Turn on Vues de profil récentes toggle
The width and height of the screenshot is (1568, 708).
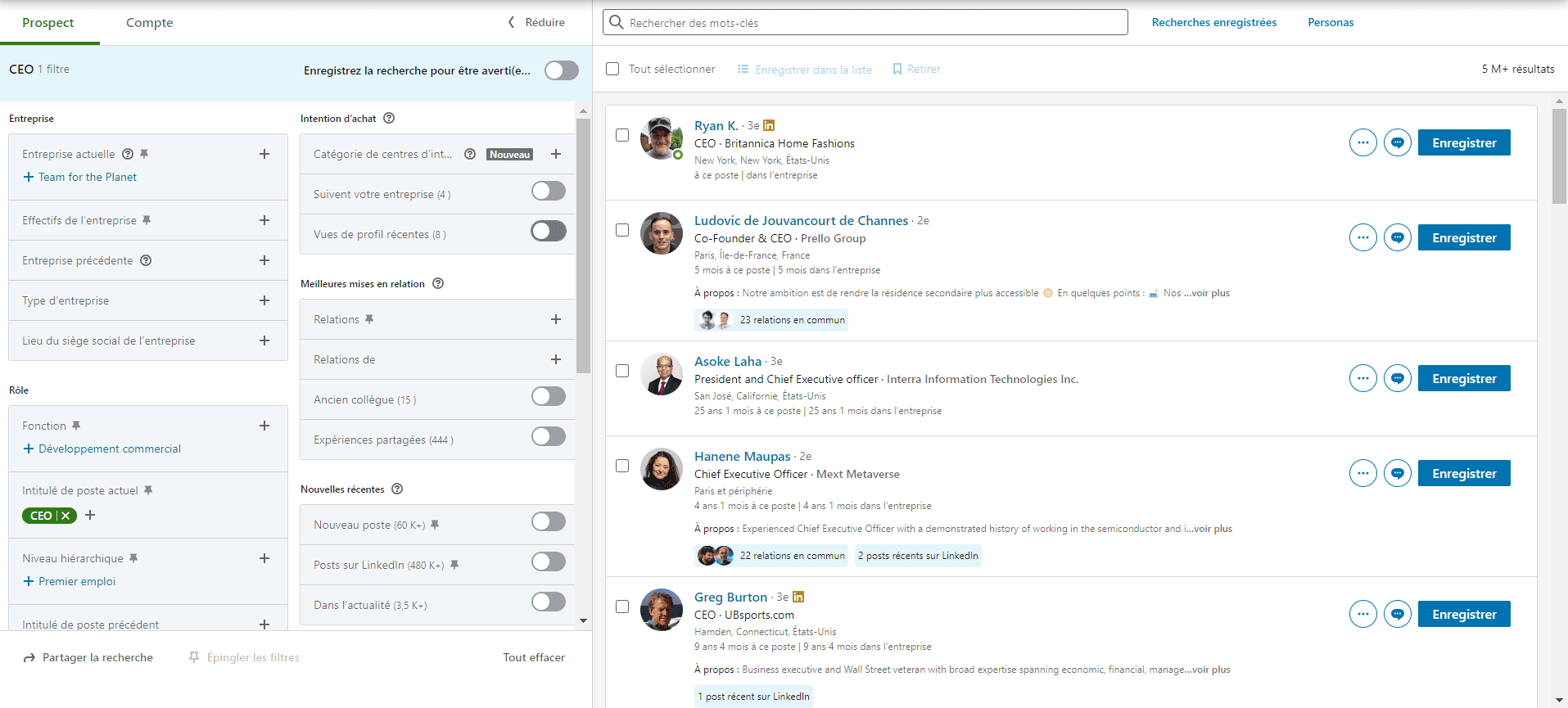(x=549, y=231)
